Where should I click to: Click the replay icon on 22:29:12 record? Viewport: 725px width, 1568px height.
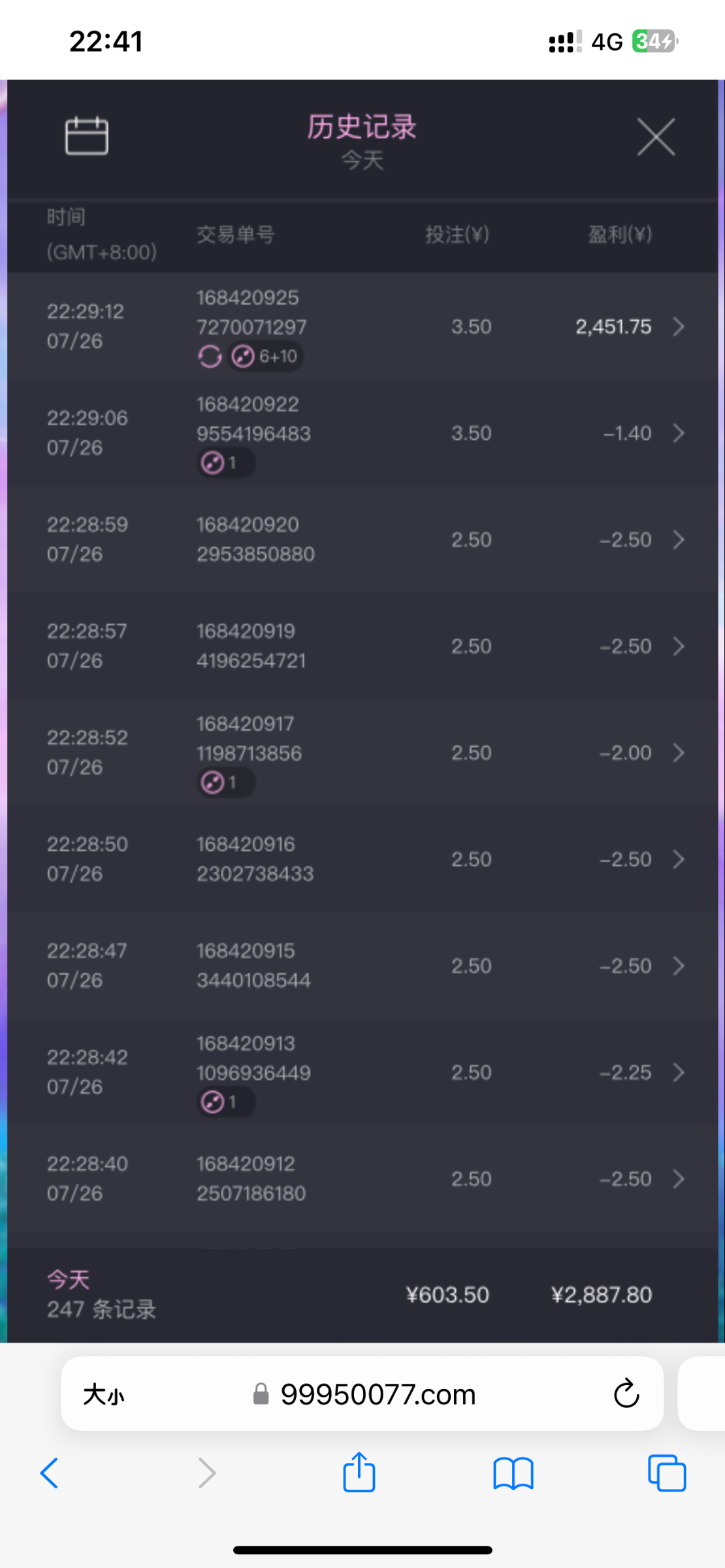(210, 357)
